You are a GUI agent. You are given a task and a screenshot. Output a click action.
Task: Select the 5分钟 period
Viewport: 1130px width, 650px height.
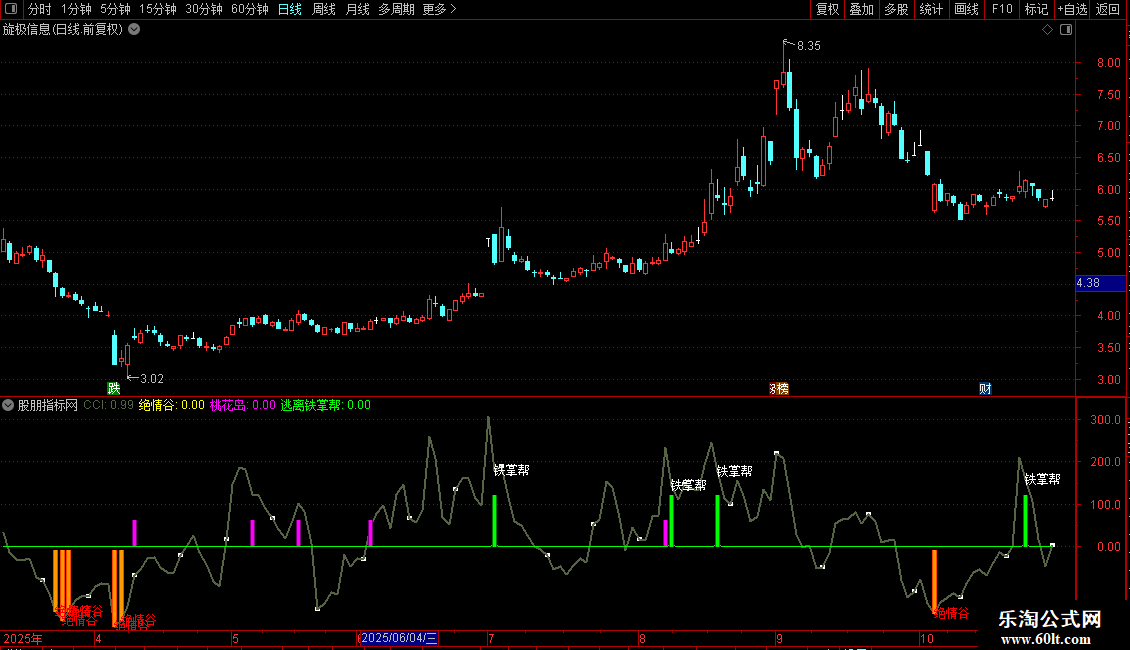(x=115, y=9)
